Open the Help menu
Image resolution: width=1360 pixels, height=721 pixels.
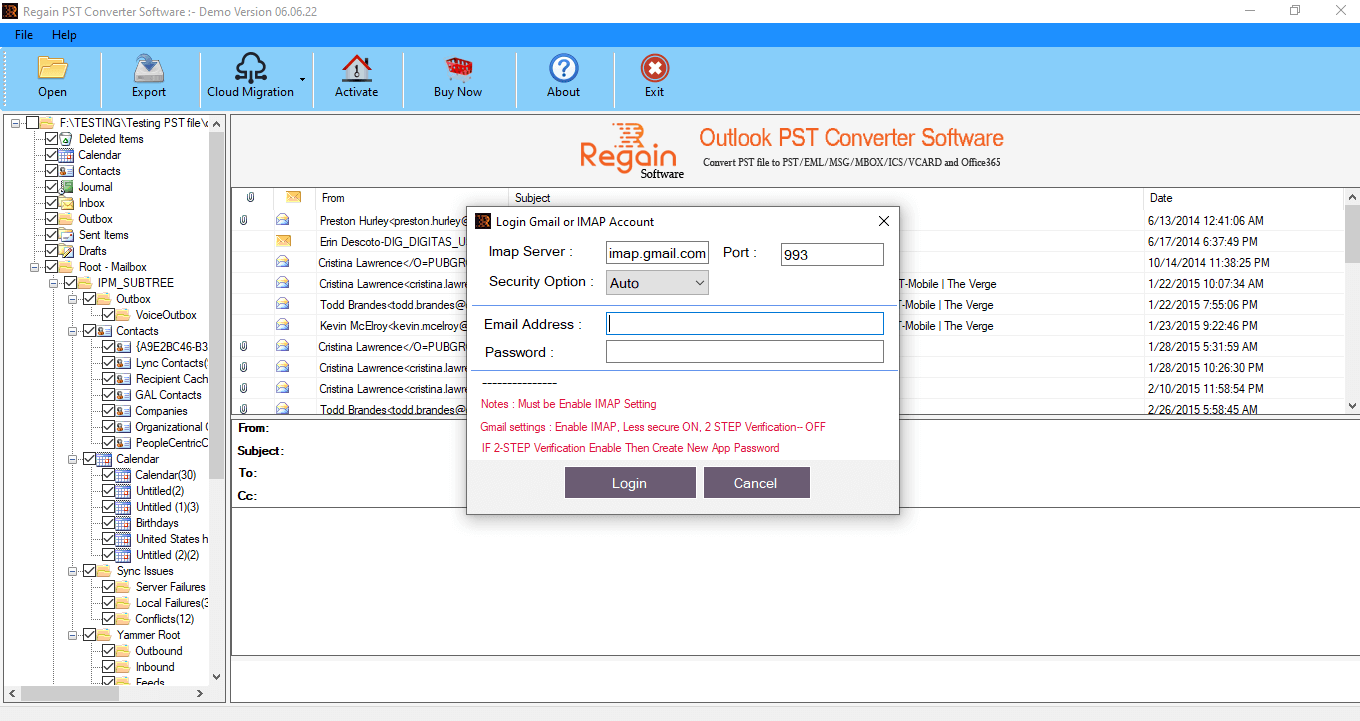(x=64, y=35)
